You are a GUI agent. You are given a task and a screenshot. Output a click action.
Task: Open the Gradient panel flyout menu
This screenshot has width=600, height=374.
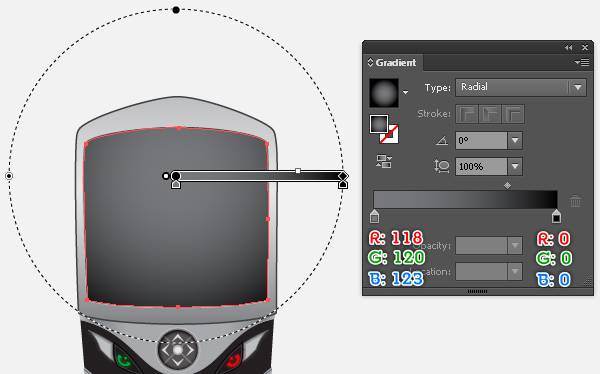[582, 62]
